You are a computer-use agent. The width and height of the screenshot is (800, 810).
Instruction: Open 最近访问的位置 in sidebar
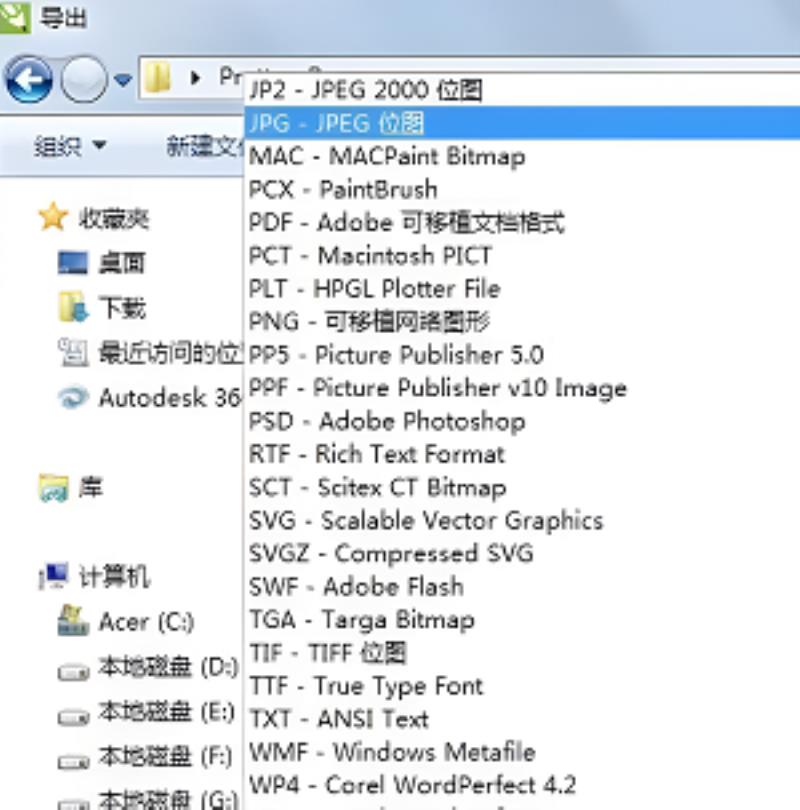pyautogui.click(x=170, y=353)
